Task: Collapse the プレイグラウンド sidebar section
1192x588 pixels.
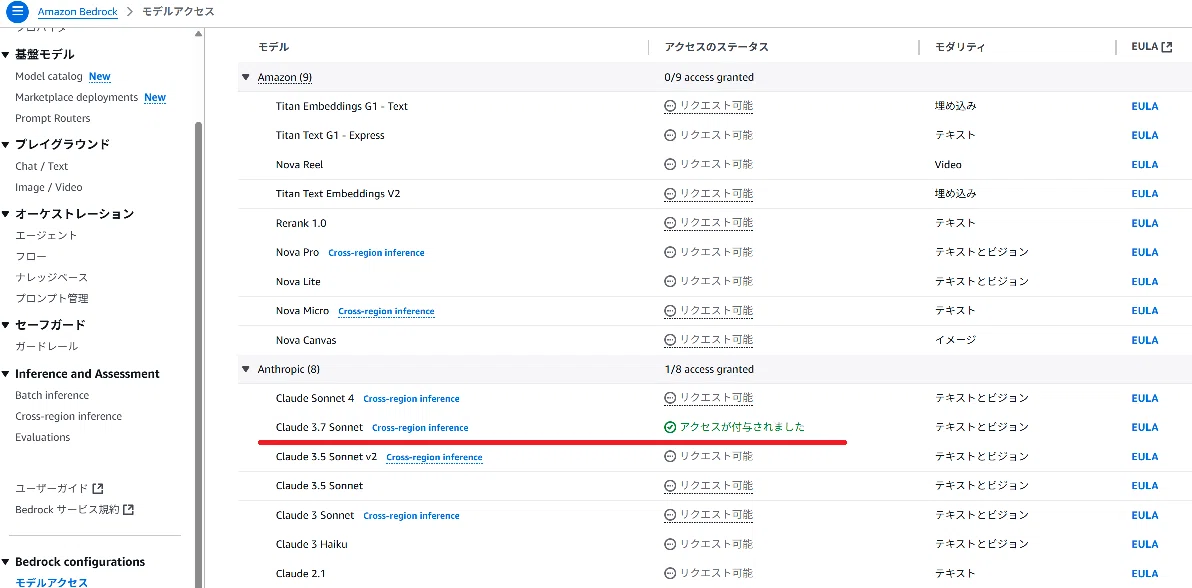Action: point(5,145)
